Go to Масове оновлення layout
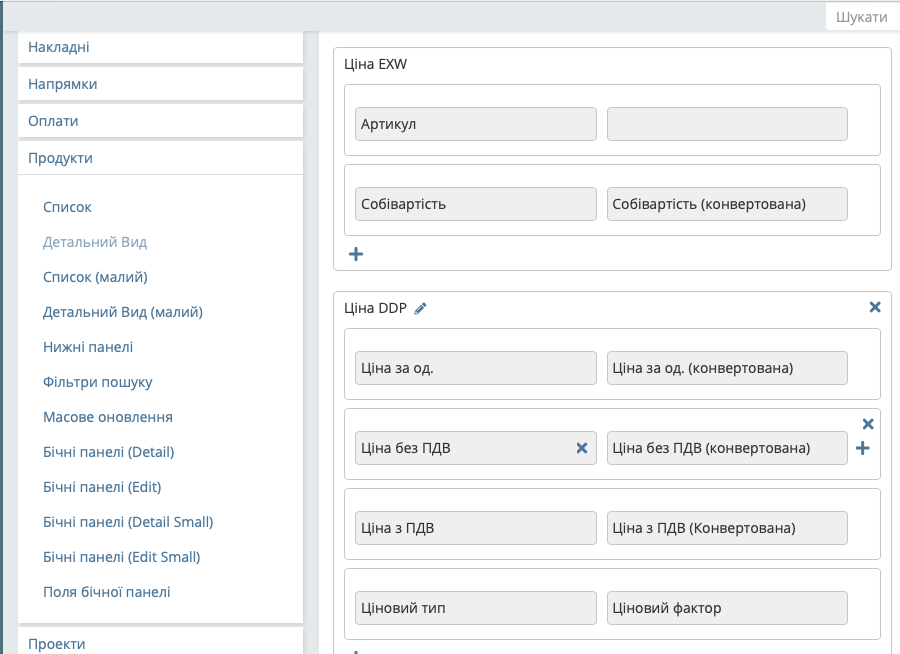 pyautogui.click(x=107, y=417)
